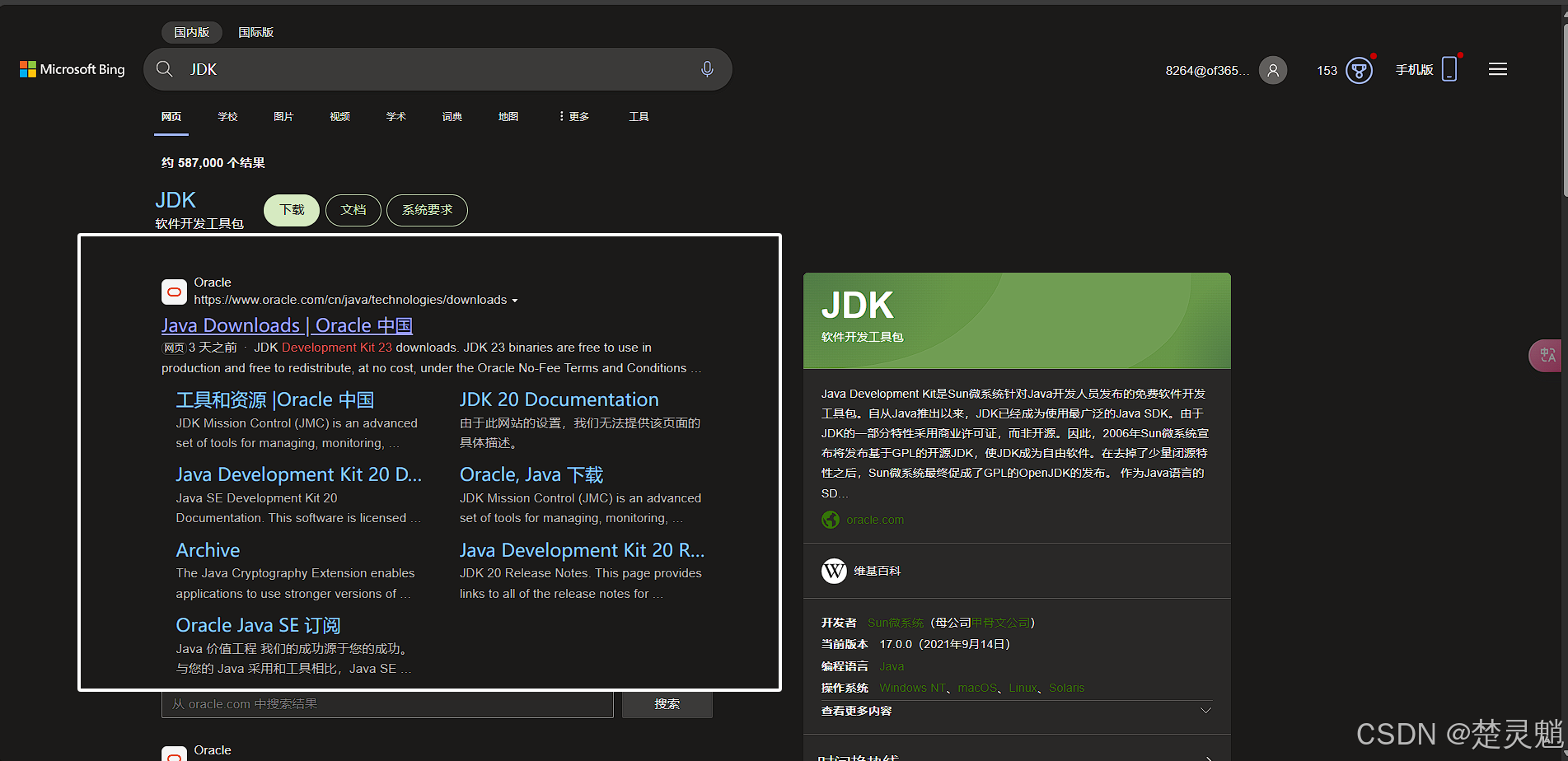The width and height of the screenshot is (1568, 761).
Task: Open JDK 20 Documentation link
Action: [559, 400]
